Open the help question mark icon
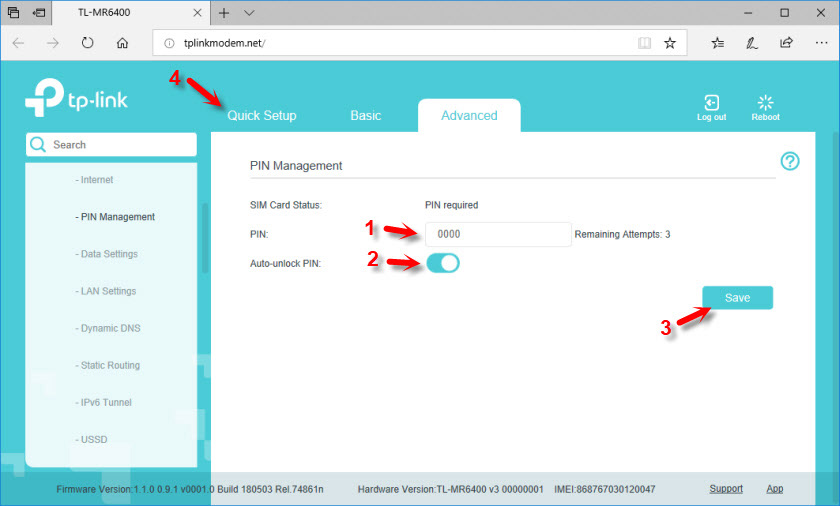This screenshot has width=840, height=506. coord(789,161)
